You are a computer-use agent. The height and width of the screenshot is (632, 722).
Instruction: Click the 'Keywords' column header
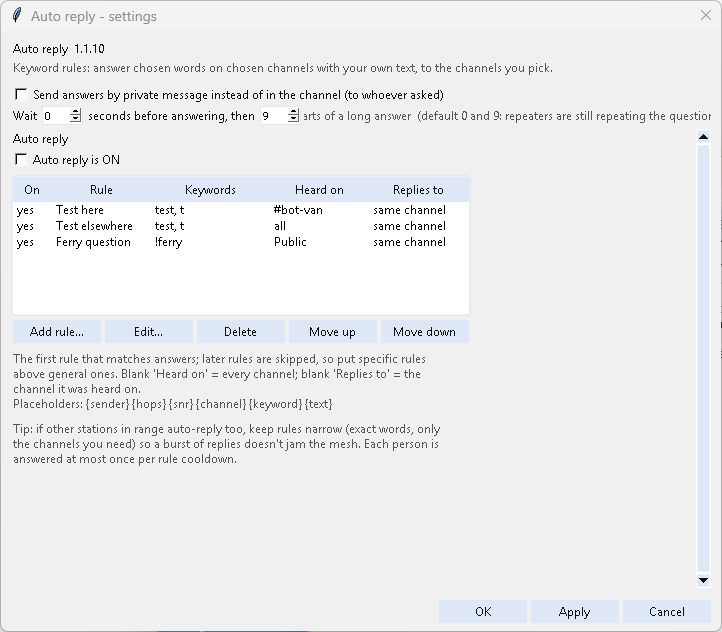(210, 190)
